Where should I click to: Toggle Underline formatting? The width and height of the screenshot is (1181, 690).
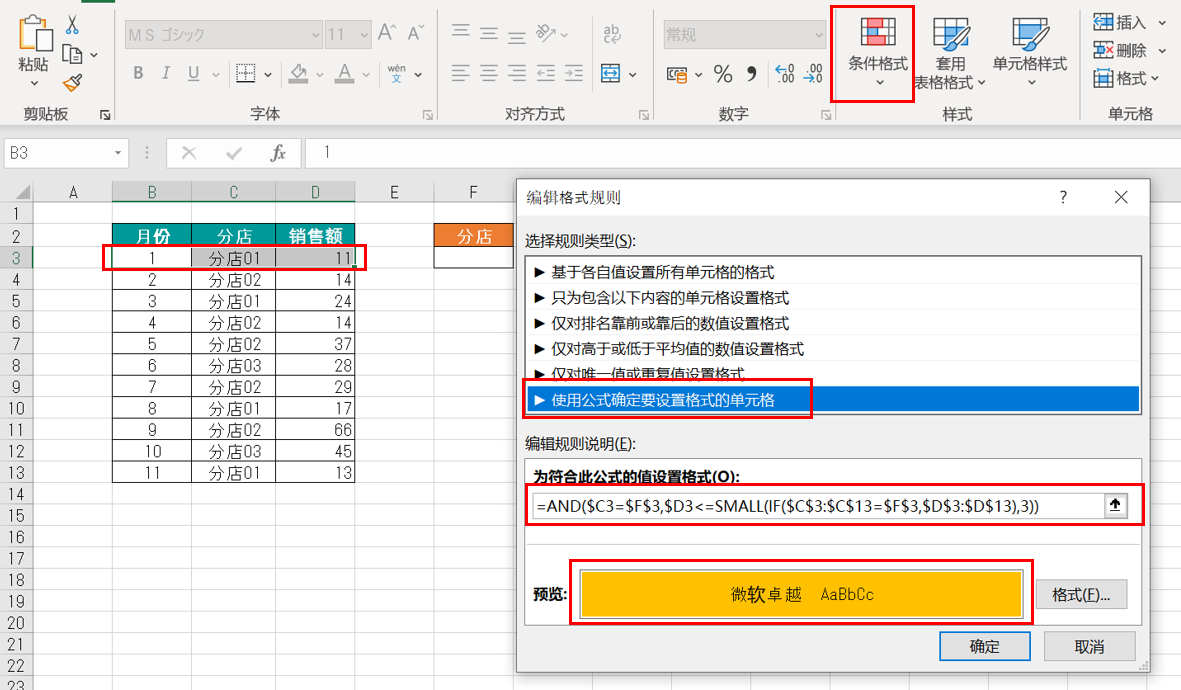pyautogui.click(x=194, y=73)
